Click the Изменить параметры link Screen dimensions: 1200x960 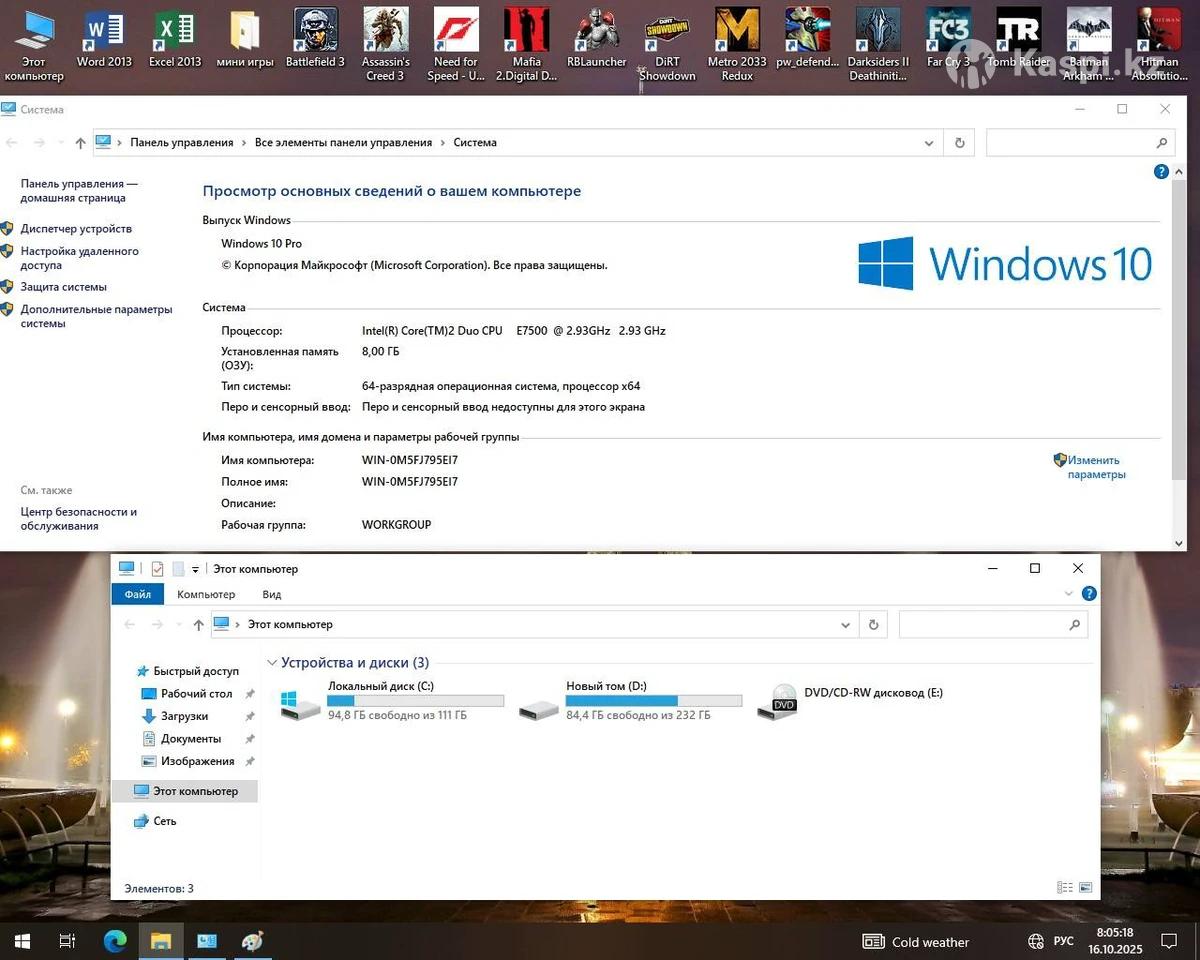click(1095, 467)
